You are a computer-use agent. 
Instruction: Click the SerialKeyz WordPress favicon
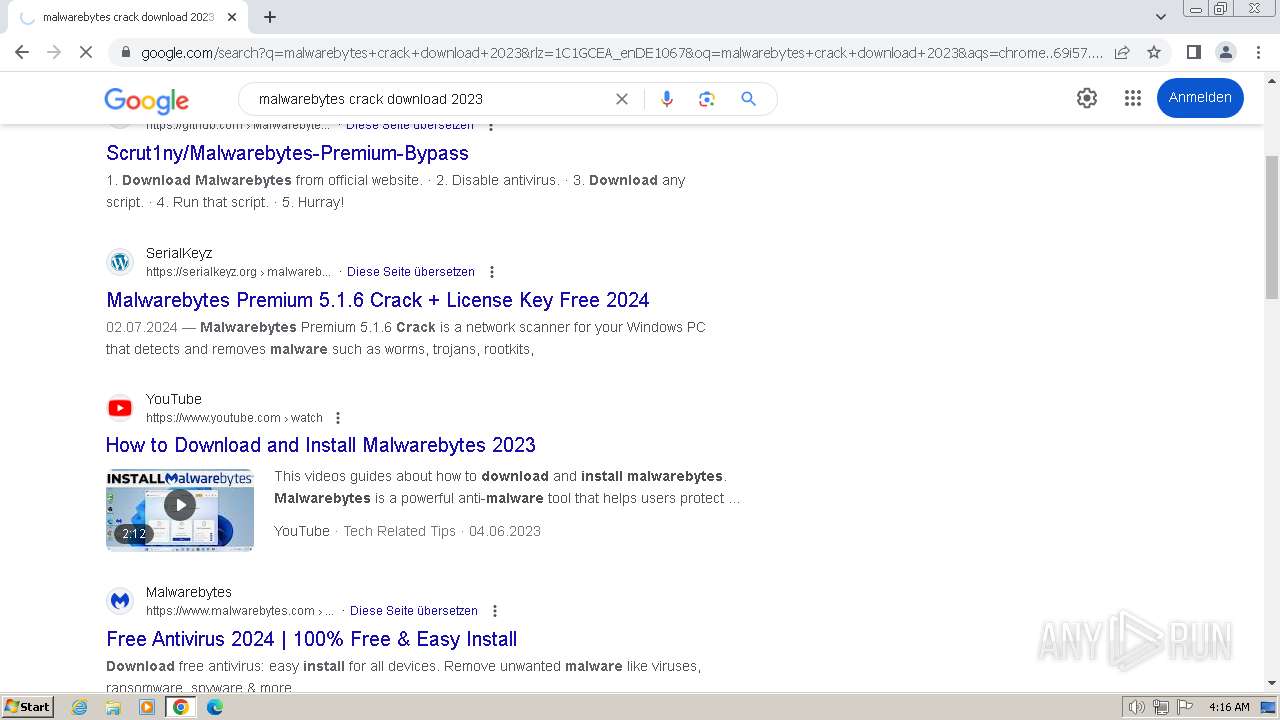tap(120, 262)
